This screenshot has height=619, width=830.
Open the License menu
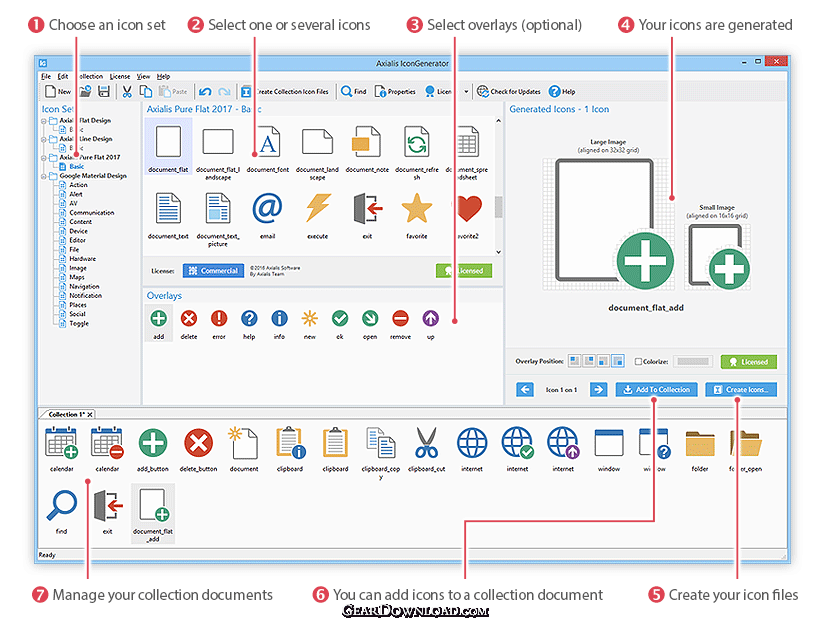point(120,76)
